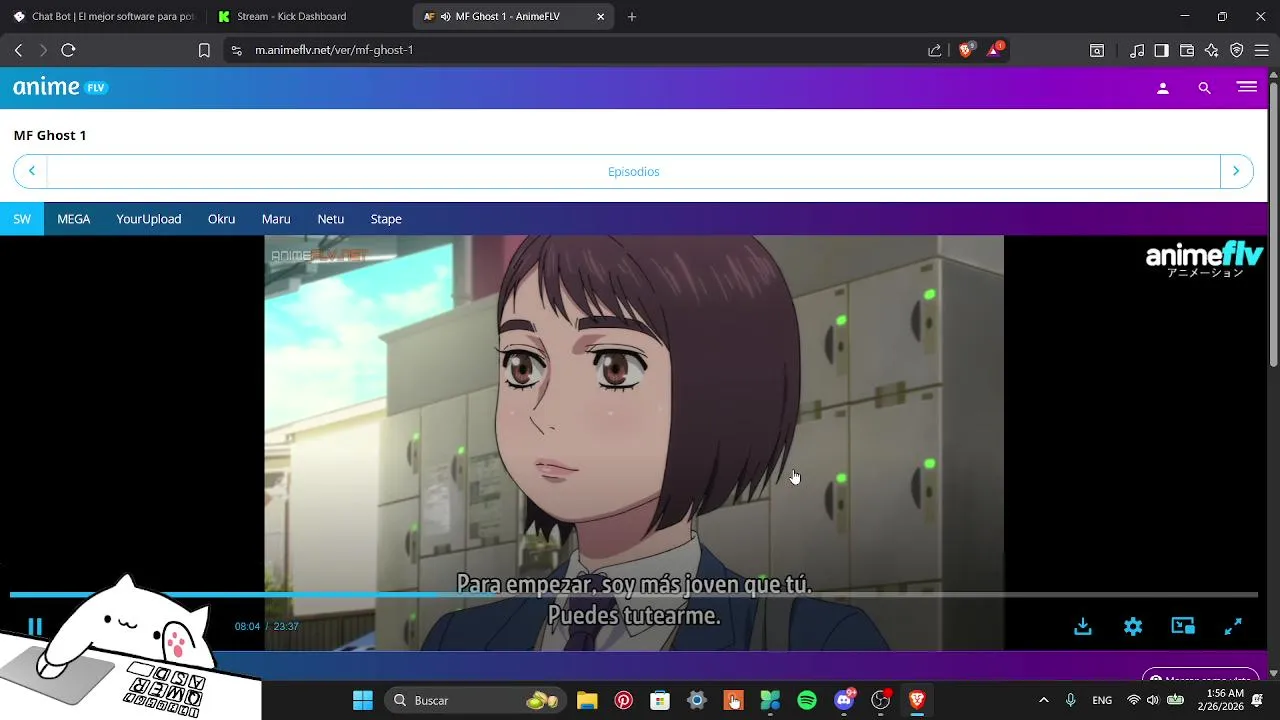
Task: Open the Brave tab search icon
Action: pyautogui.click(x=1097, y=50)
